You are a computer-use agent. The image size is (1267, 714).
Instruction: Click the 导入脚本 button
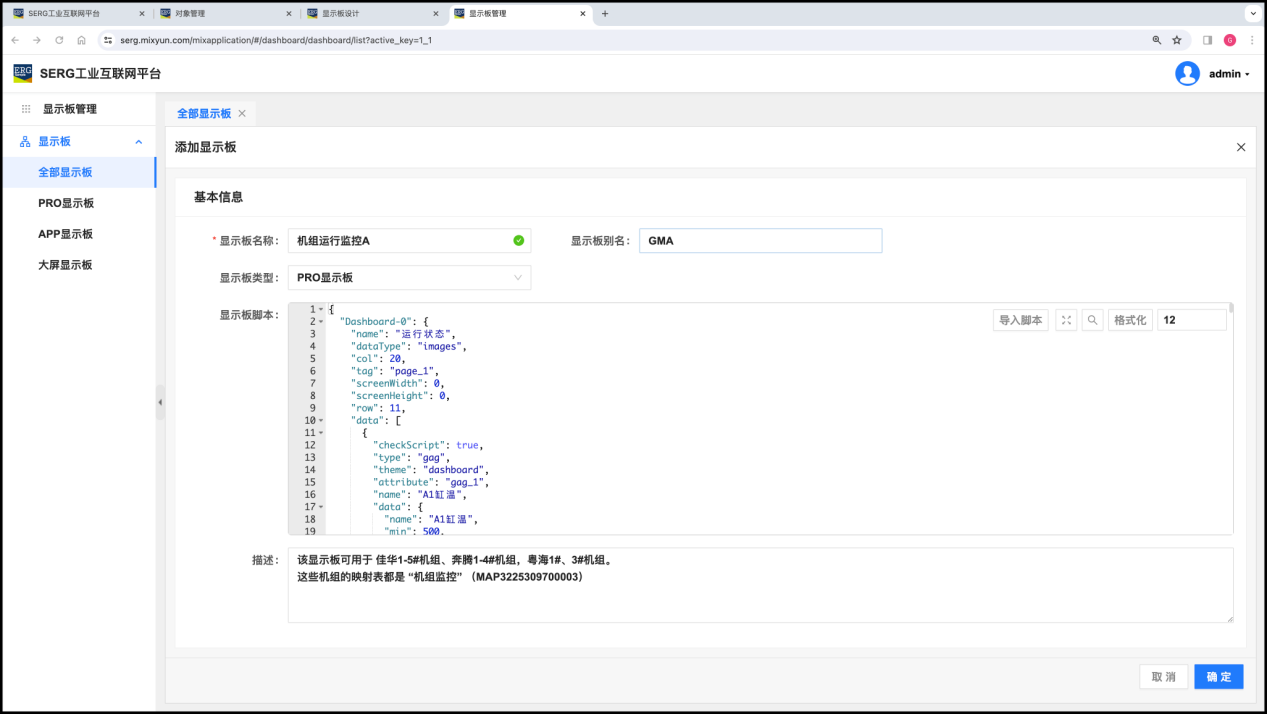coord(1021,320)
